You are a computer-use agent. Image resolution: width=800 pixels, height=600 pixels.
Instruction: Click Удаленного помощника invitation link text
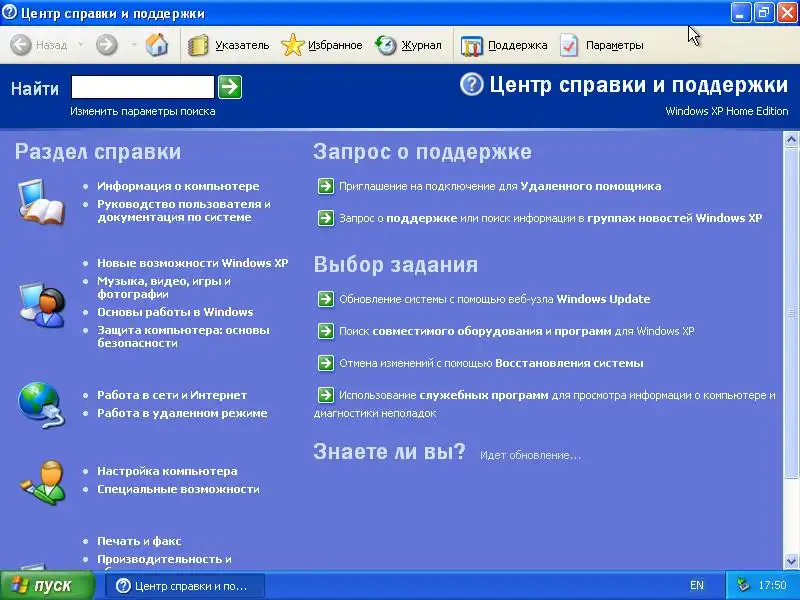[x=591, y=186]
